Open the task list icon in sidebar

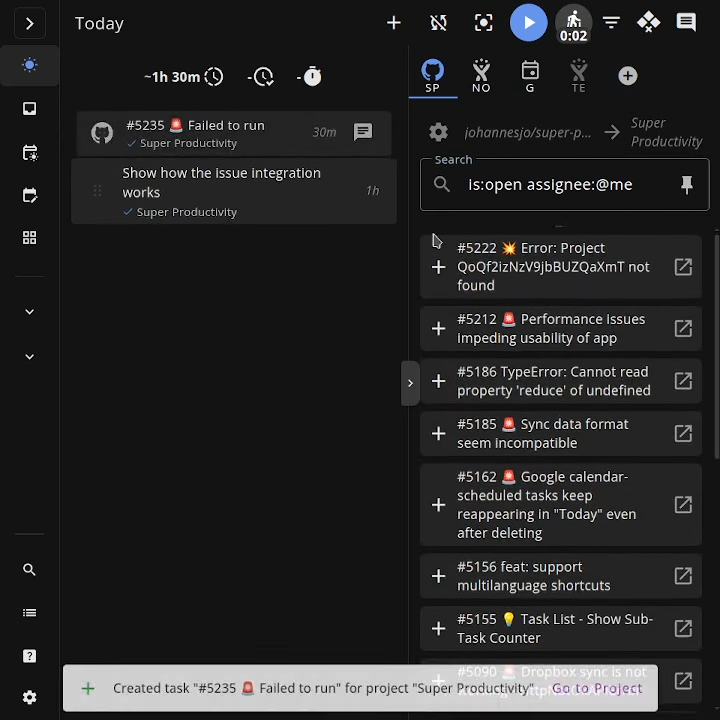pyautogui.click(x=29, y=613)
